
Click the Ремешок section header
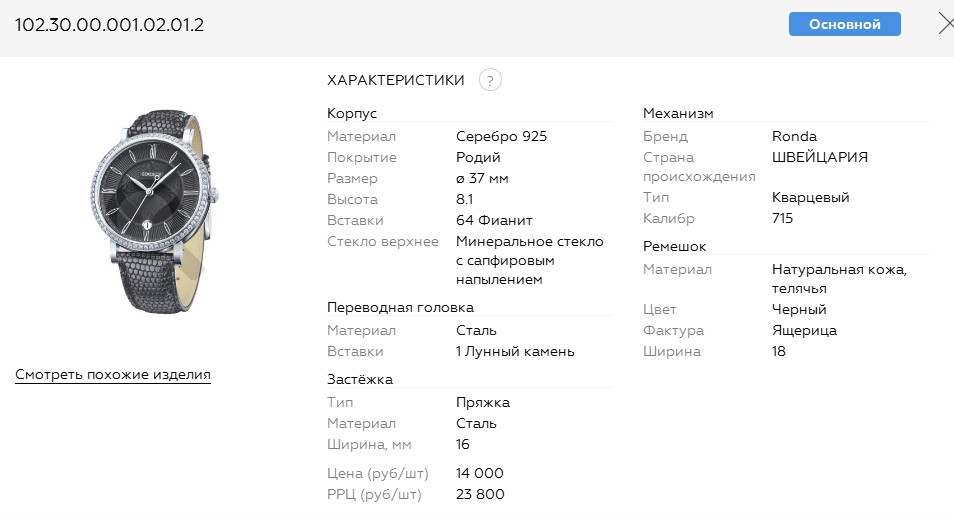675,246
